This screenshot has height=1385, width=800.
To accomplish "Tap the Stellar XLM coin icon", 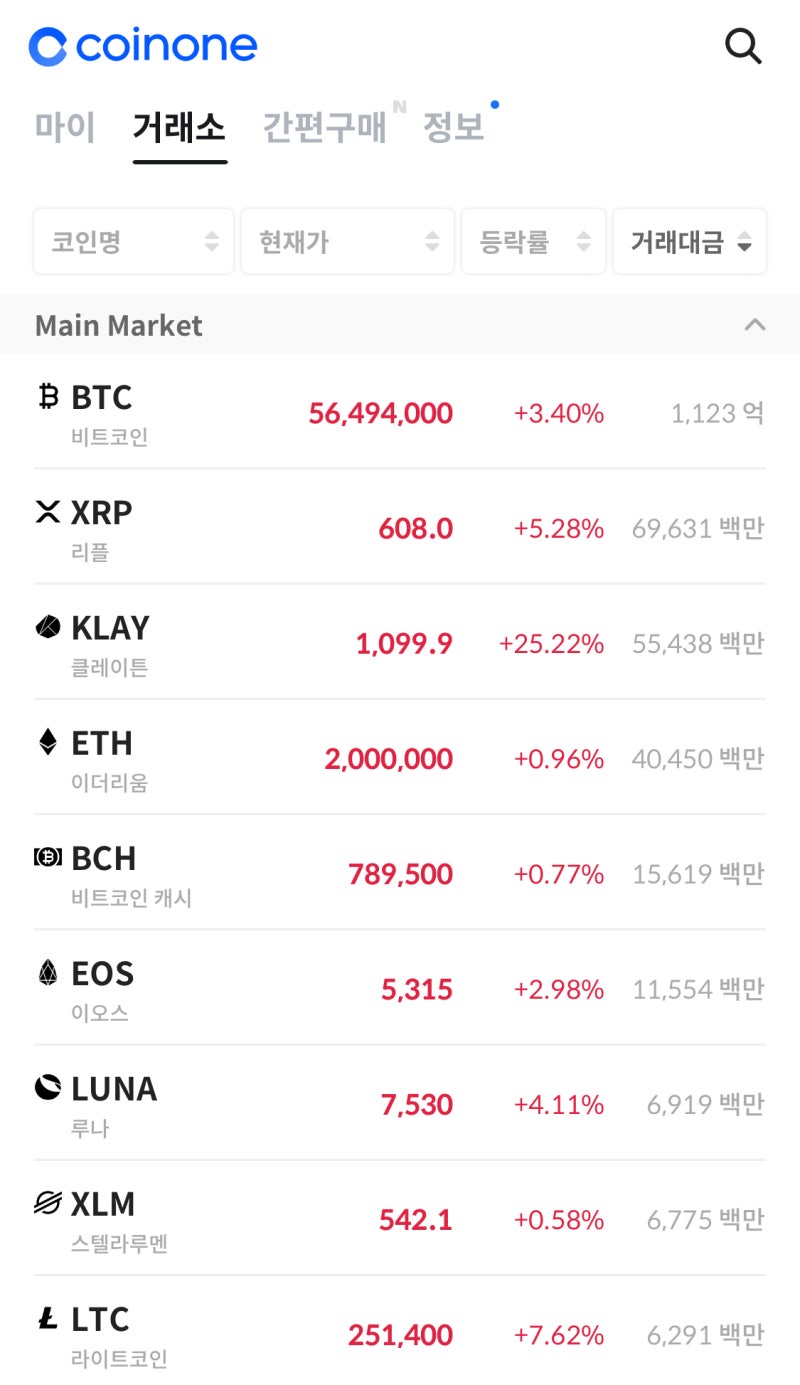I will (48, 1203).
